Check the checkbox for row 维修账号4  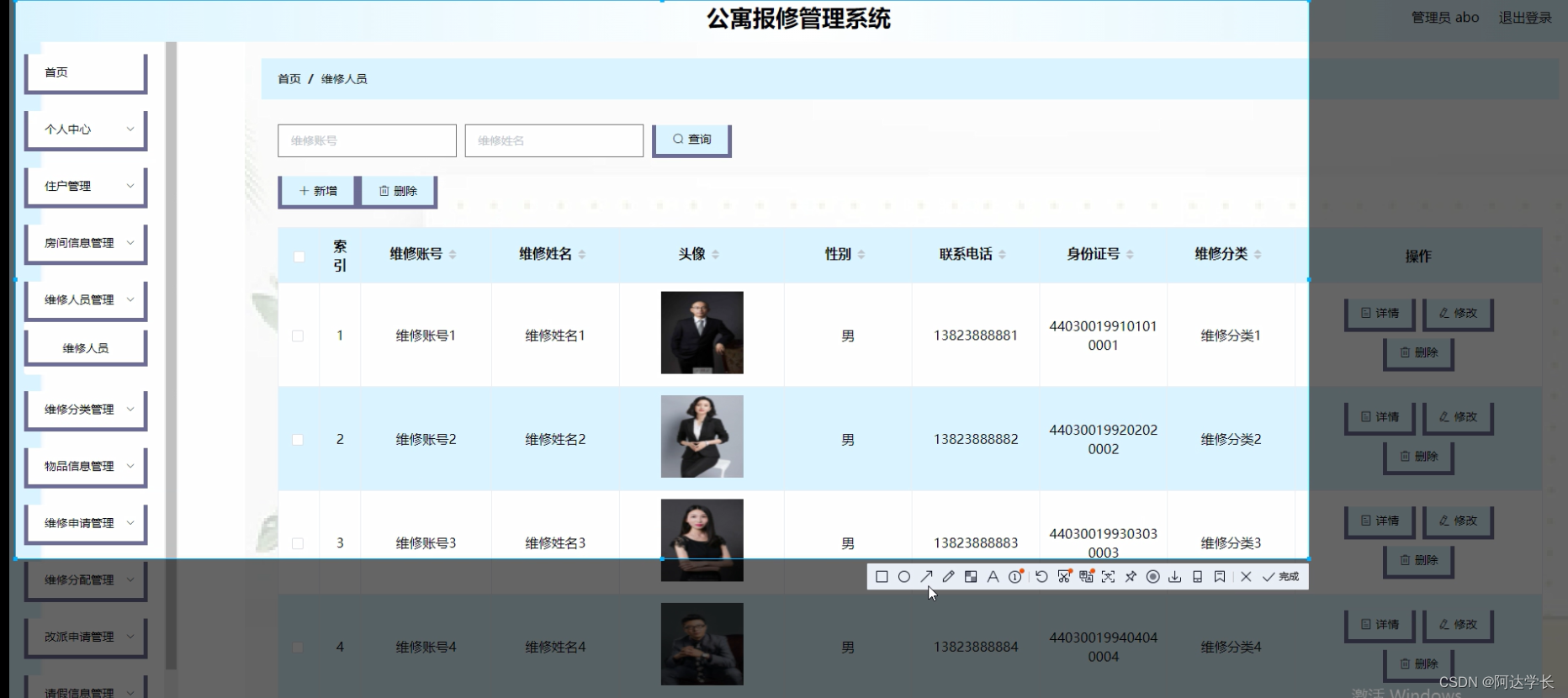pyautogui.click(x=298, y=648)
